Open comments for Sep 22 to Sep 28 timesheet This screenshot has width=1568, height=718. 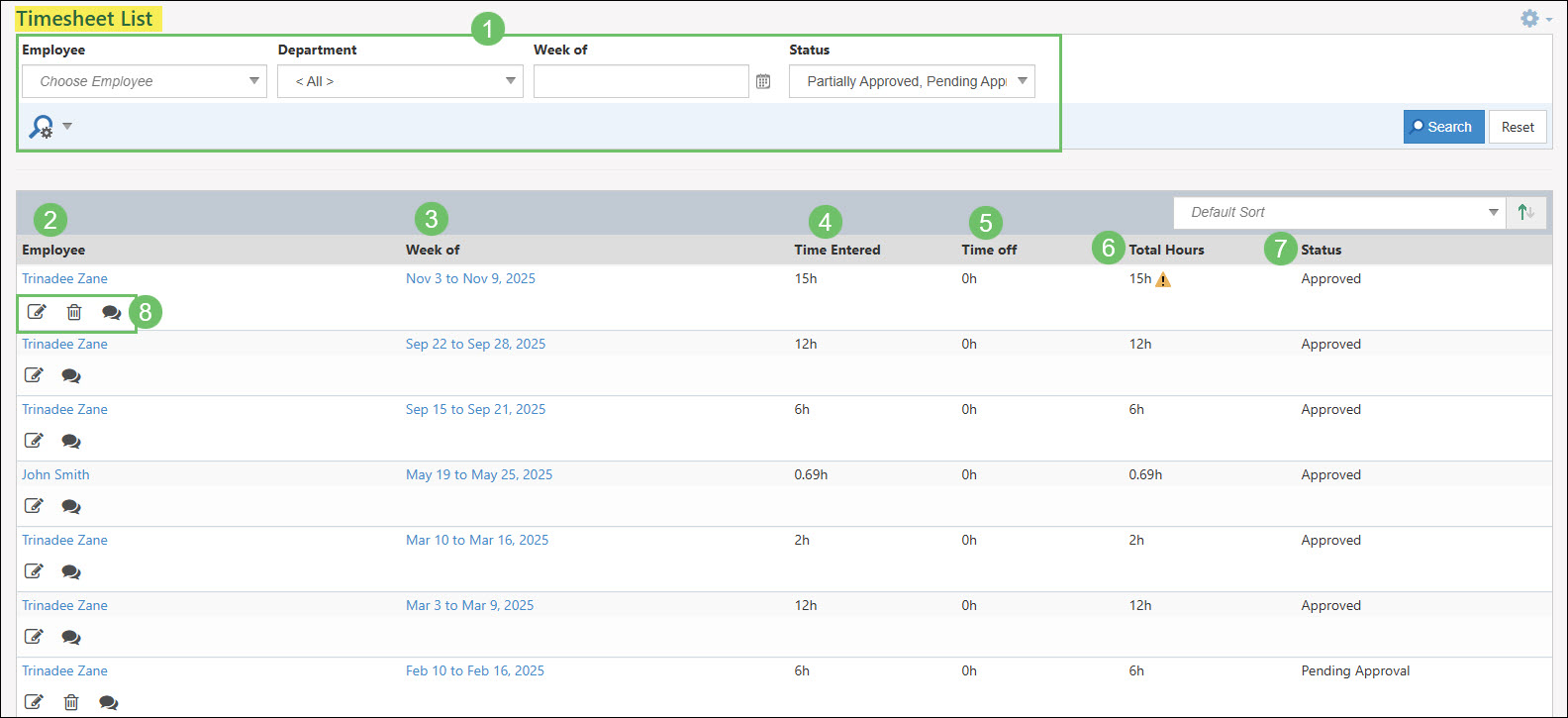point(71,375)
